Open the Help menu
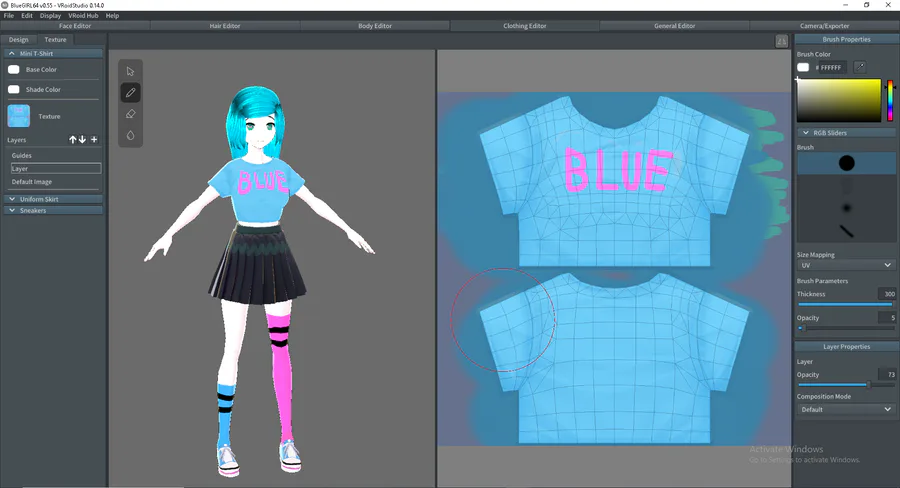 [112, 16]
